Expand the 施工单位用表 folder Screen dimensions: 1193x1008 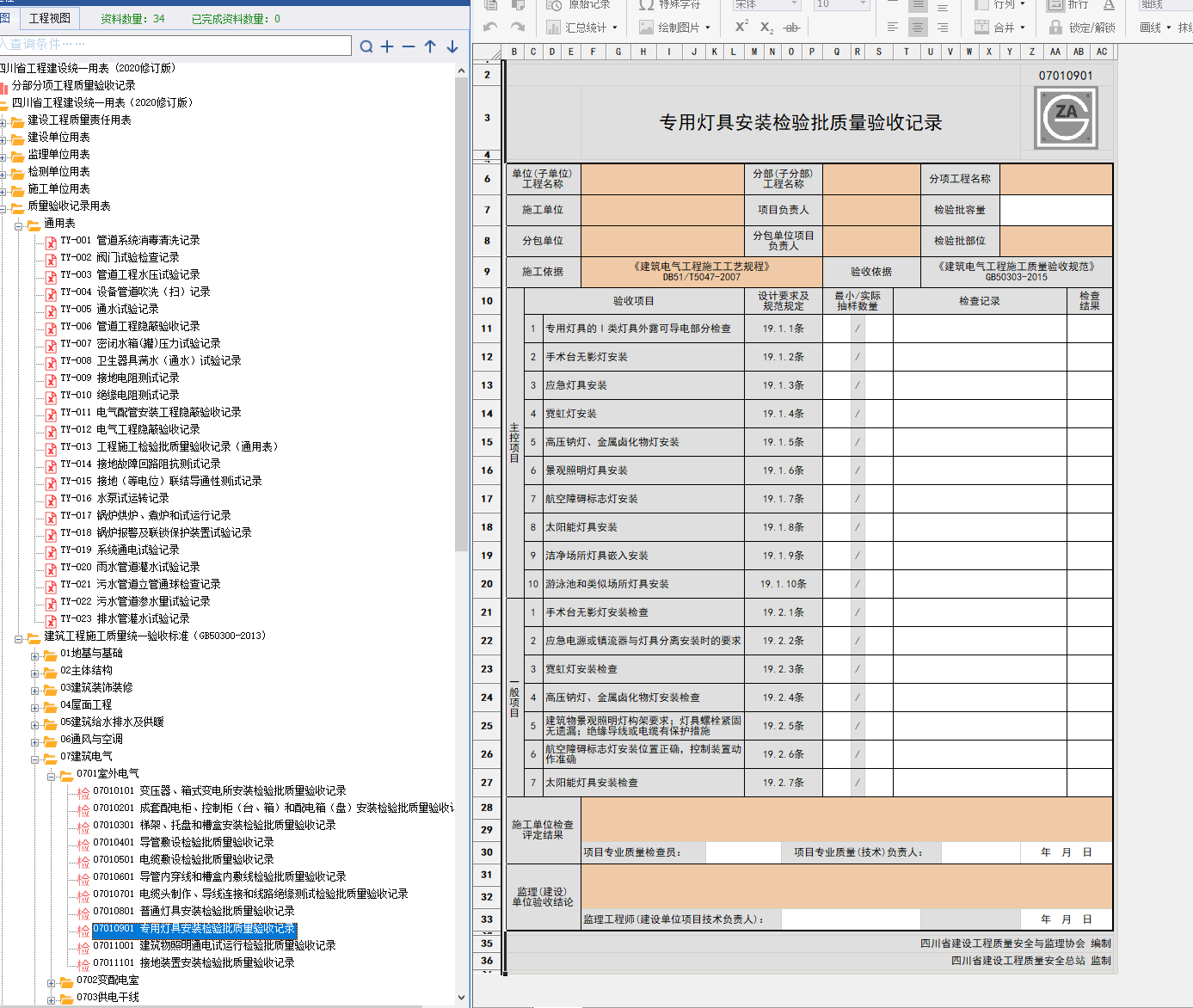pyautogui.click(x=3, y=191)
